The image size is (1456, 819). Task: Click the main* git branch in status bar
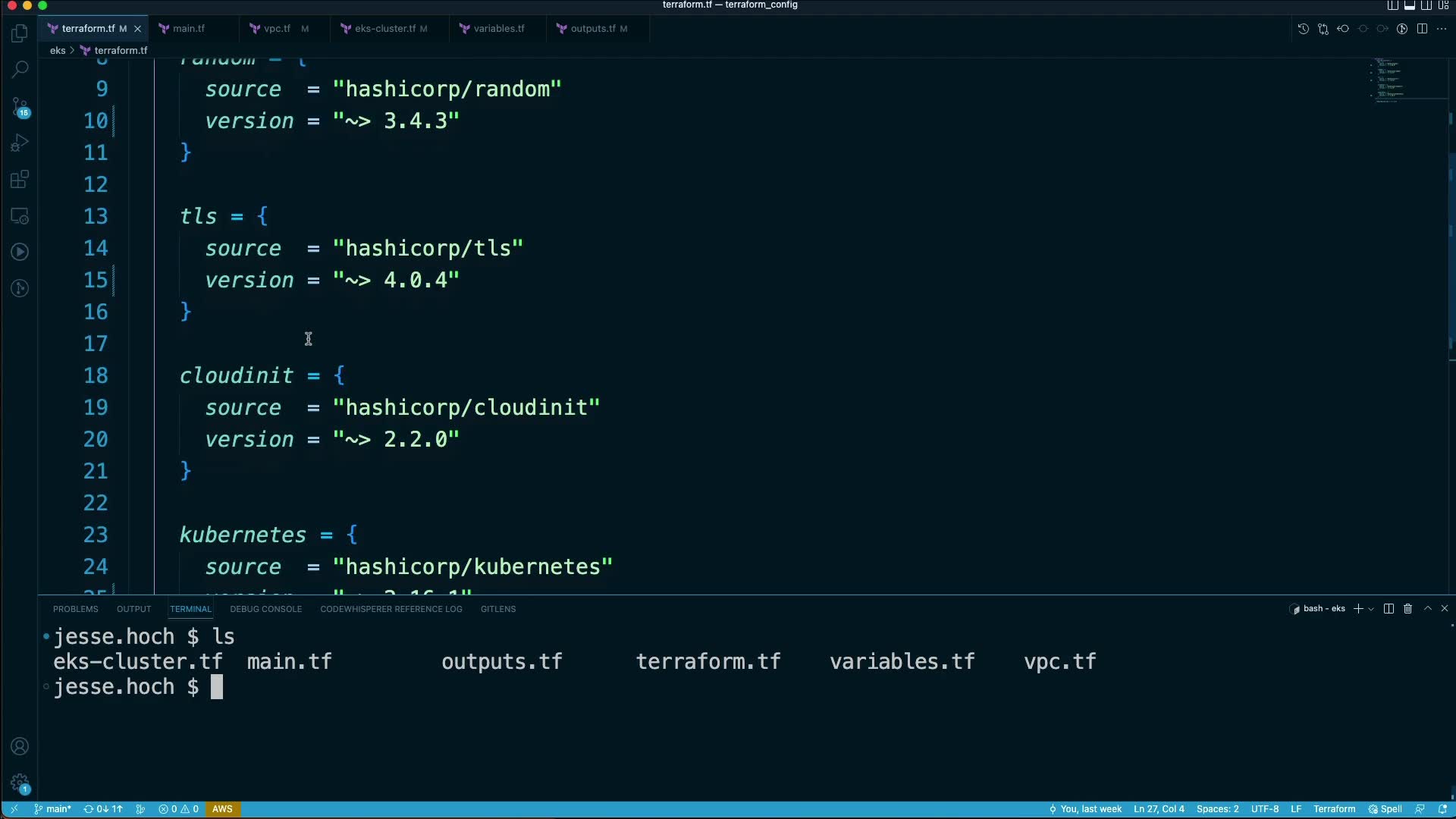click(53, 809)
